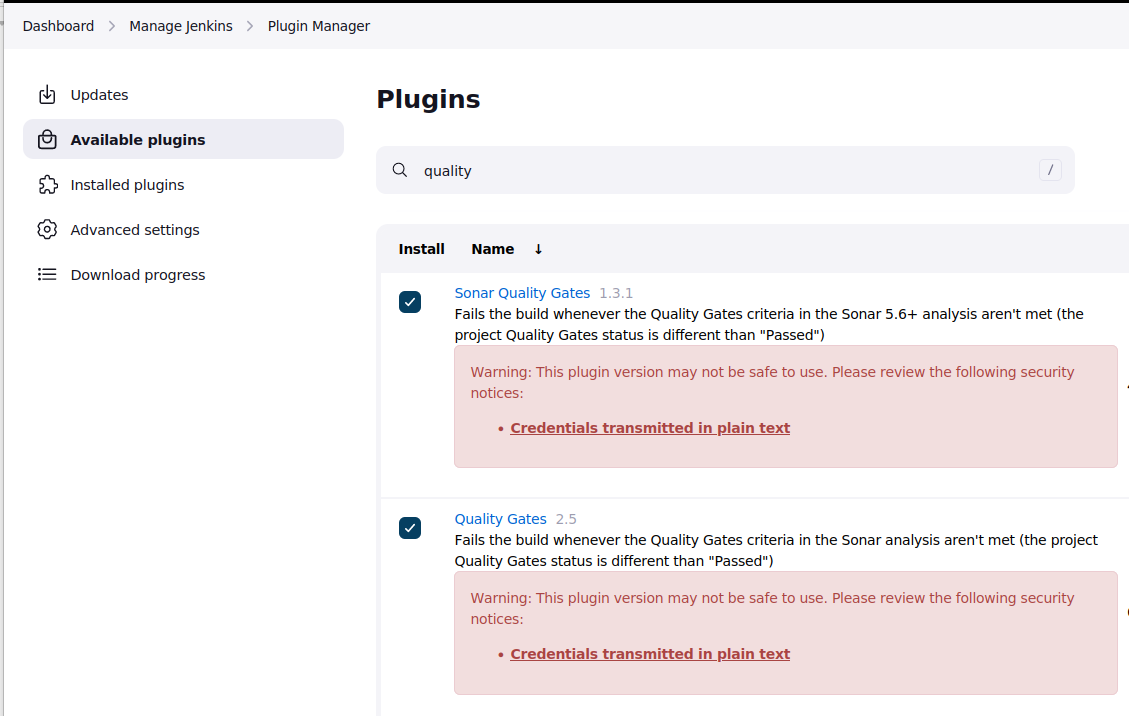Uncheck the Quality Gates 2.5 install checkbox
Screen dimensions: 1129x716
[410, 528]
